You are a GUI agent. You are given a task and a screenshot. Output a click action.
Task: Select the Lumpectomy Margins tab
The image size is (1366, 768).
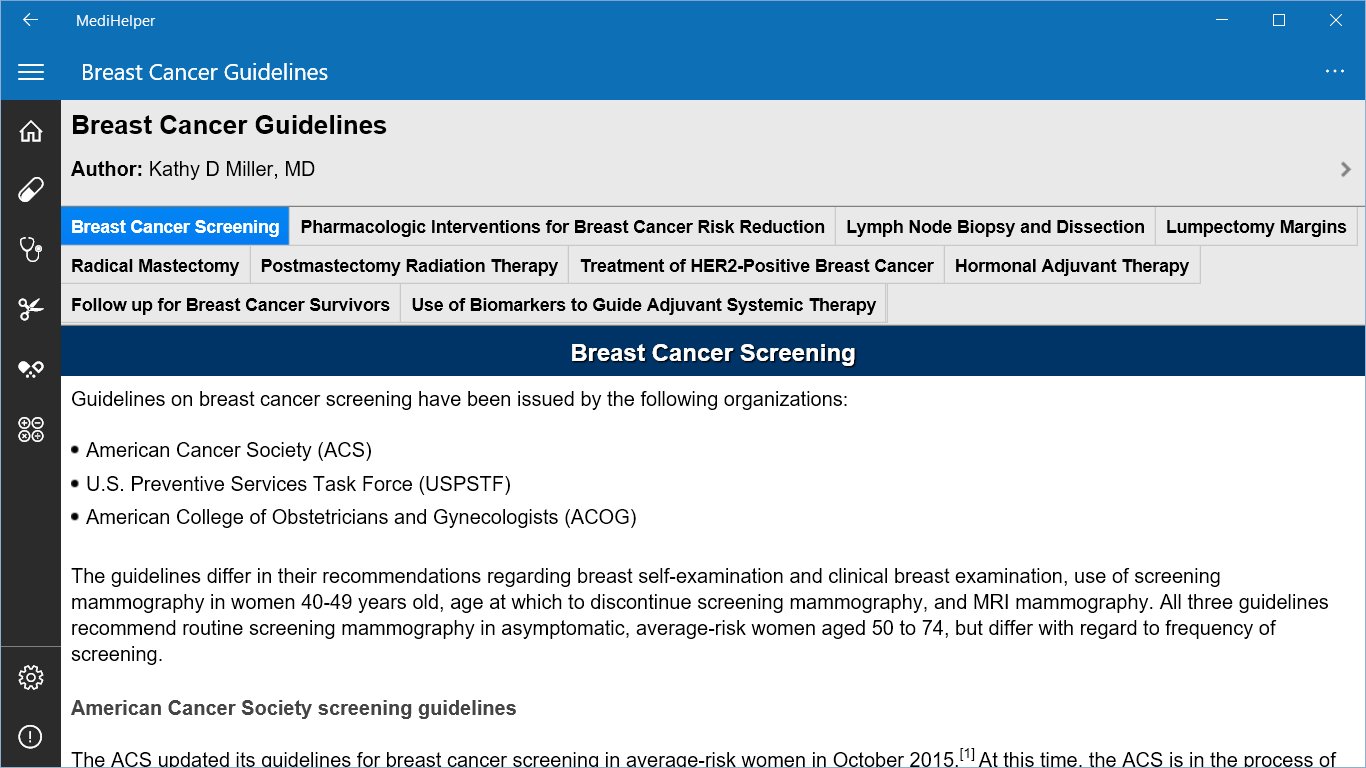point(1256,227)
